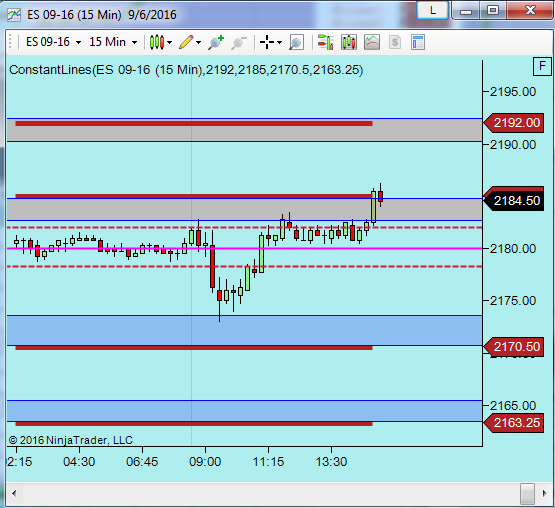Expand the chart style dropdown arrow
Viewport: 555px width, 508px height.
click(170, 43)
